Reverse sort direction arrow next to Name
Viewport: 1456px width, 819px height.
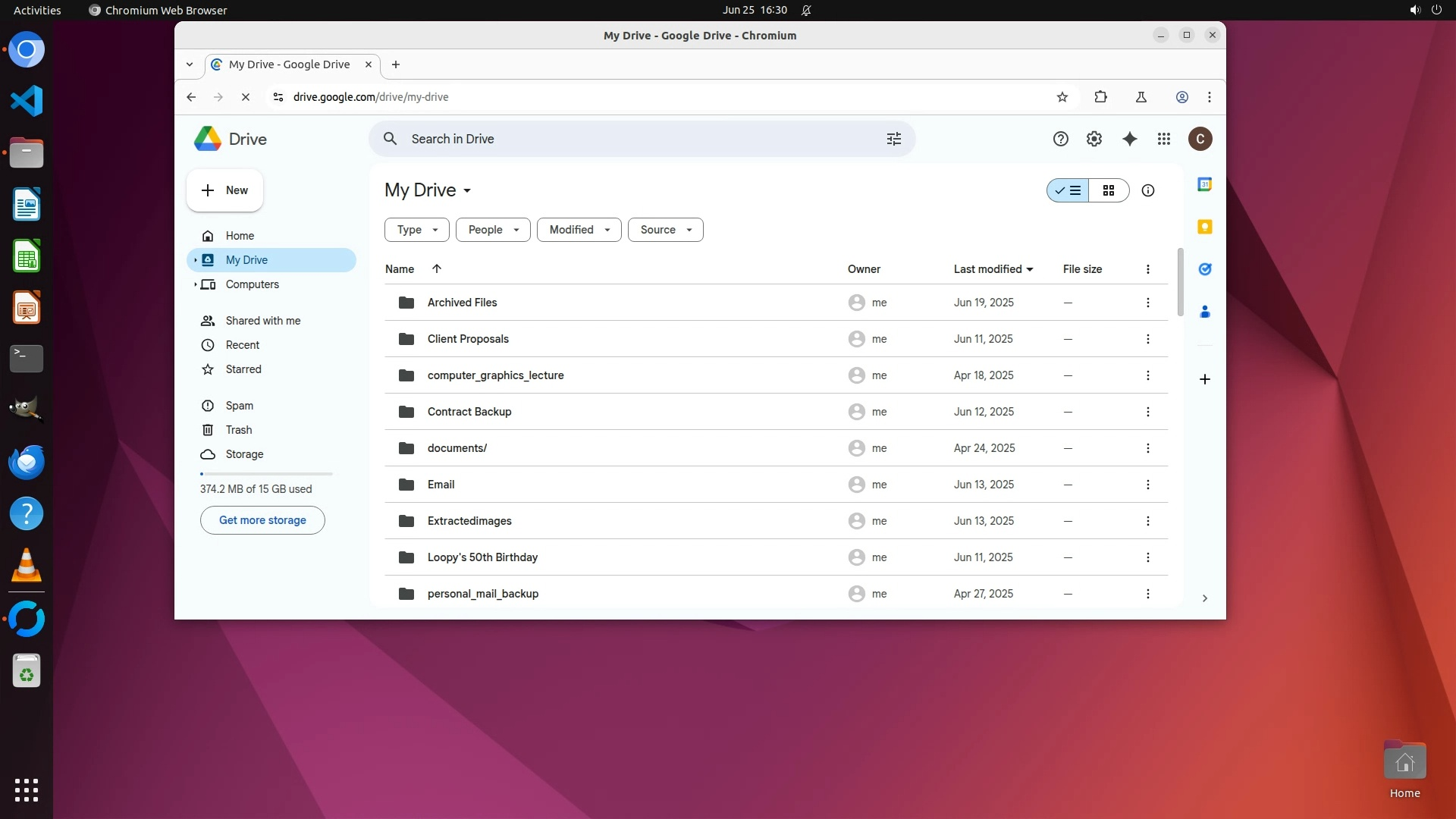click(x=437, y=268)
